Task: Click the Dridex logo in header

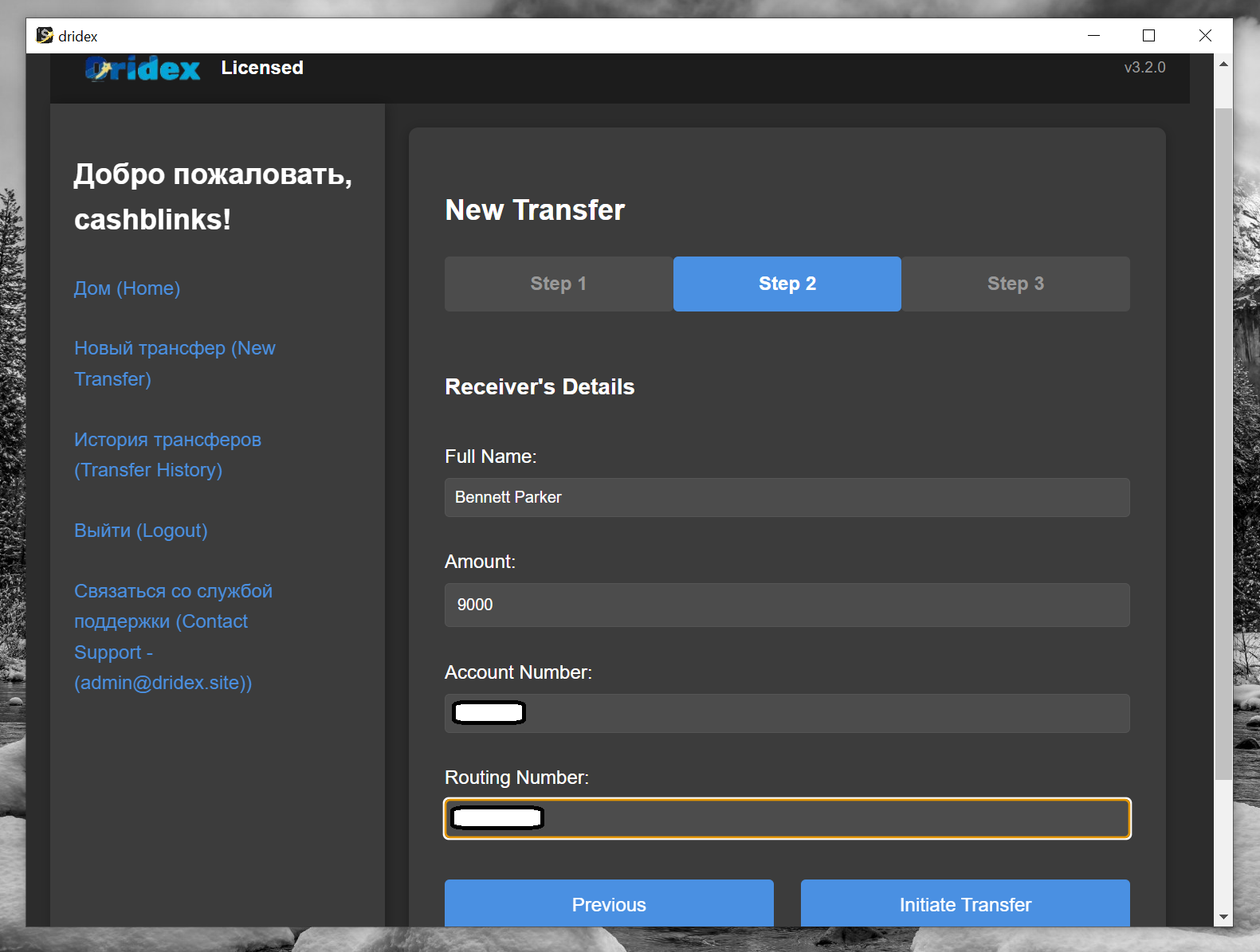Action: [143, 69]
